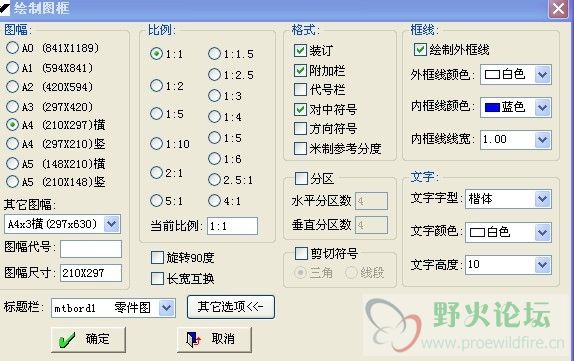574x361 pixels.
Task: Select the A0 (841X1189) paper size
Action: click(12, 48)
